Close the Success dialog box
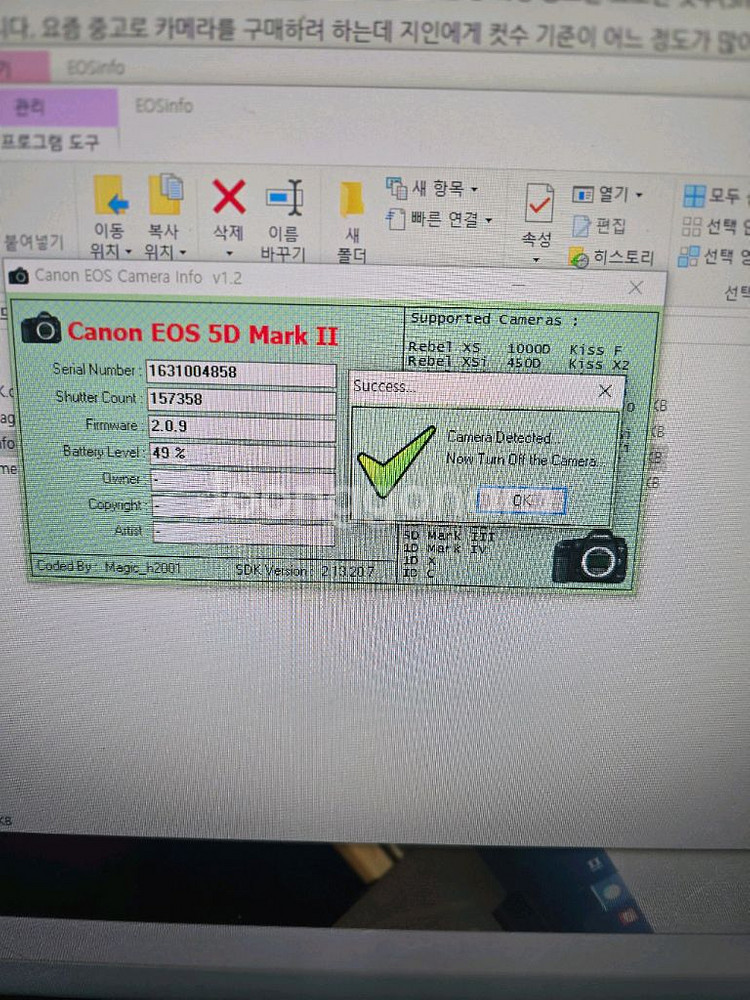 pyautogui.click(x=604, y=391)
